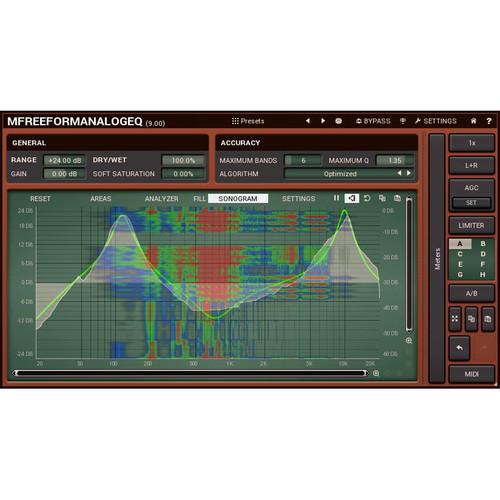Click the circular reset icon in graph toolbar

pos(367,198)
